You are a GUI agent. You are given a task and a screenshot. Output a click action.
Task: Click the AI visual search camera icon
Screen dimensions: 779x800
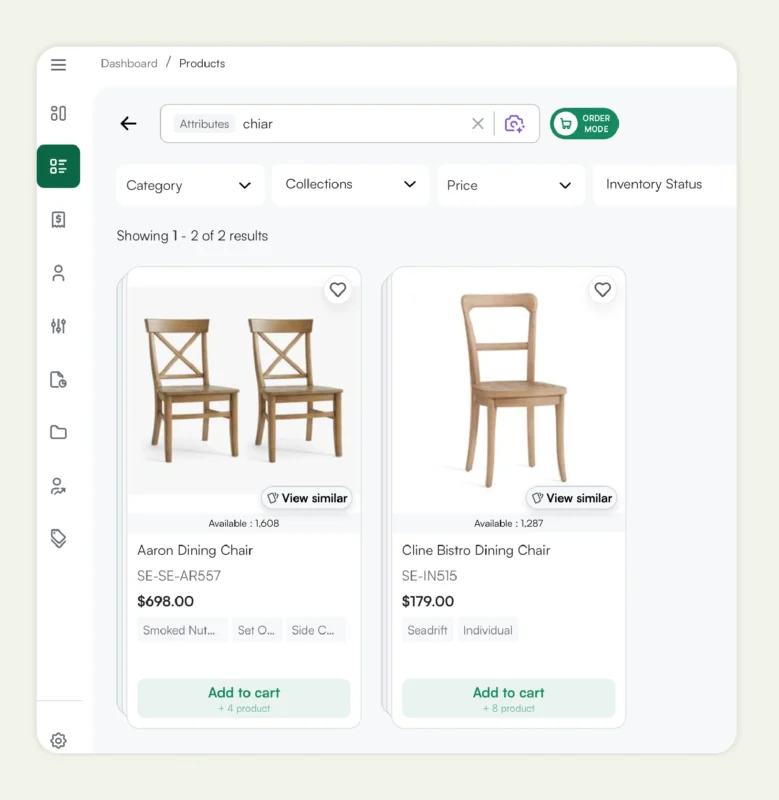[x=514, y=123]
